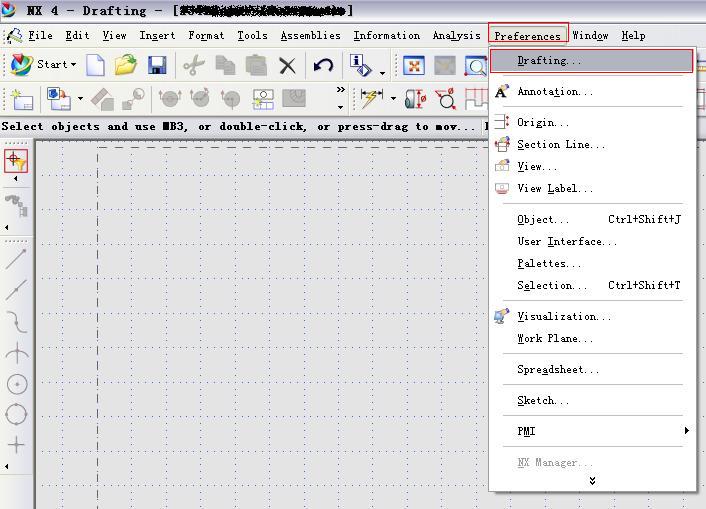Open the PMI submenu

pos(593,431)
